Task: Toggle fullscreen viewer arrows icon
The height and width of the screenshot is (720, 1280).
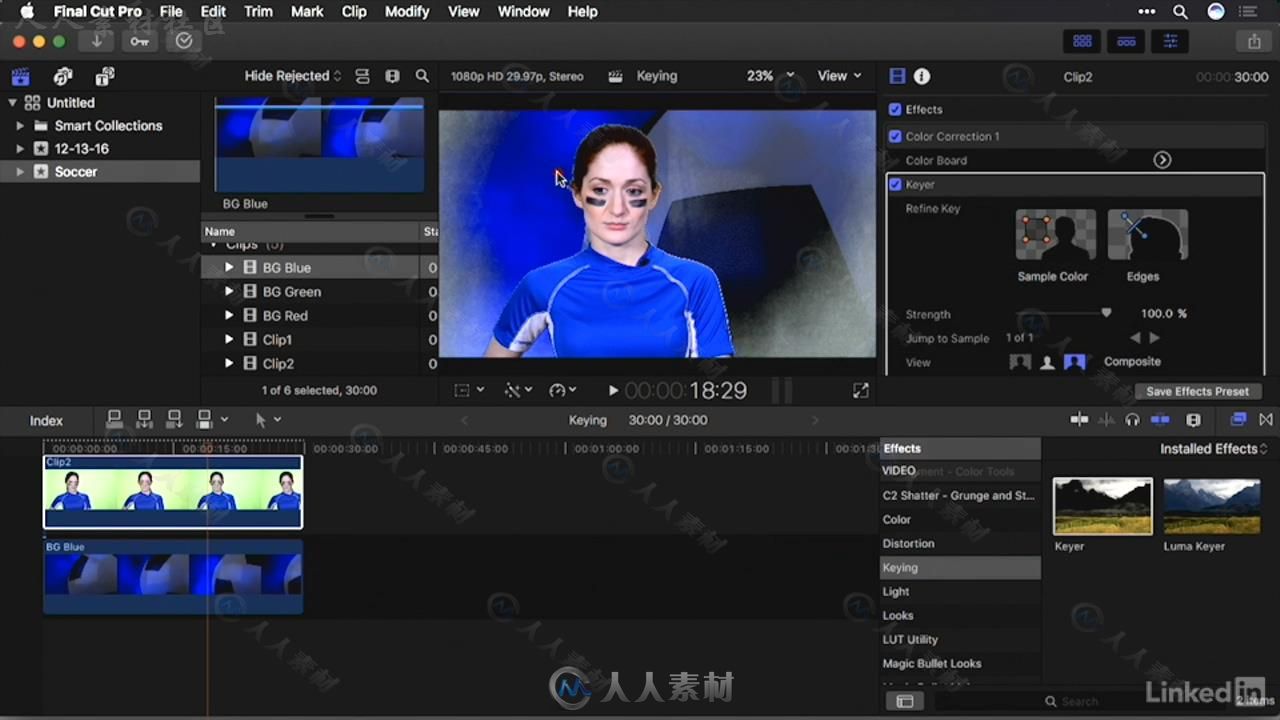Action: (x=860, y=391)
